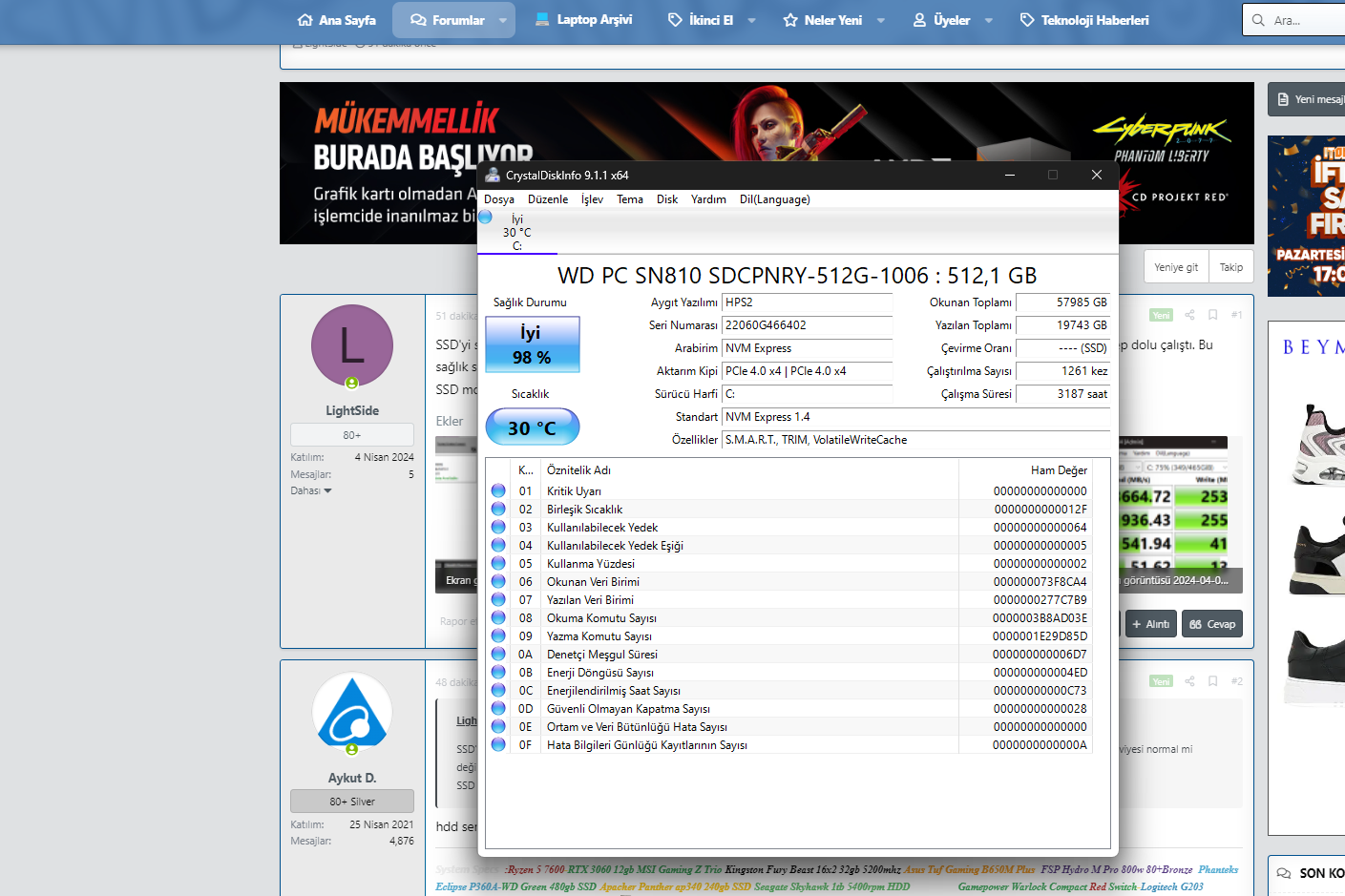
Task: Open Laptop Arşivi in forum navigation
Action: tap(583, 20)
